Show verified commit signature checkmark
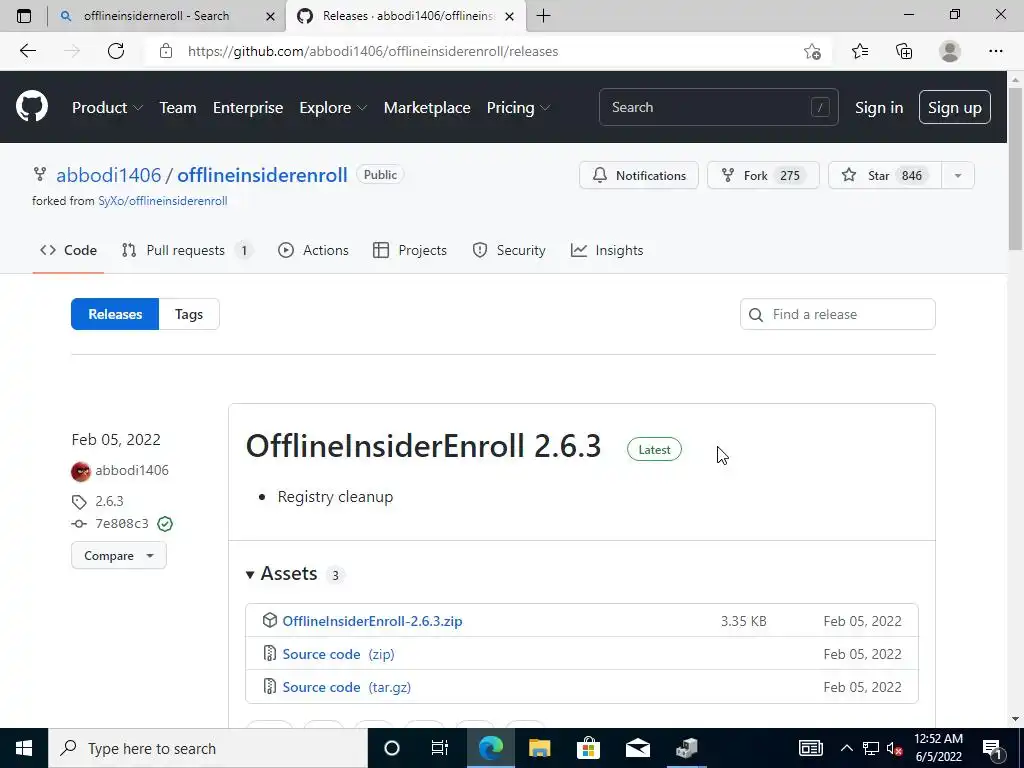 [165, 524]
